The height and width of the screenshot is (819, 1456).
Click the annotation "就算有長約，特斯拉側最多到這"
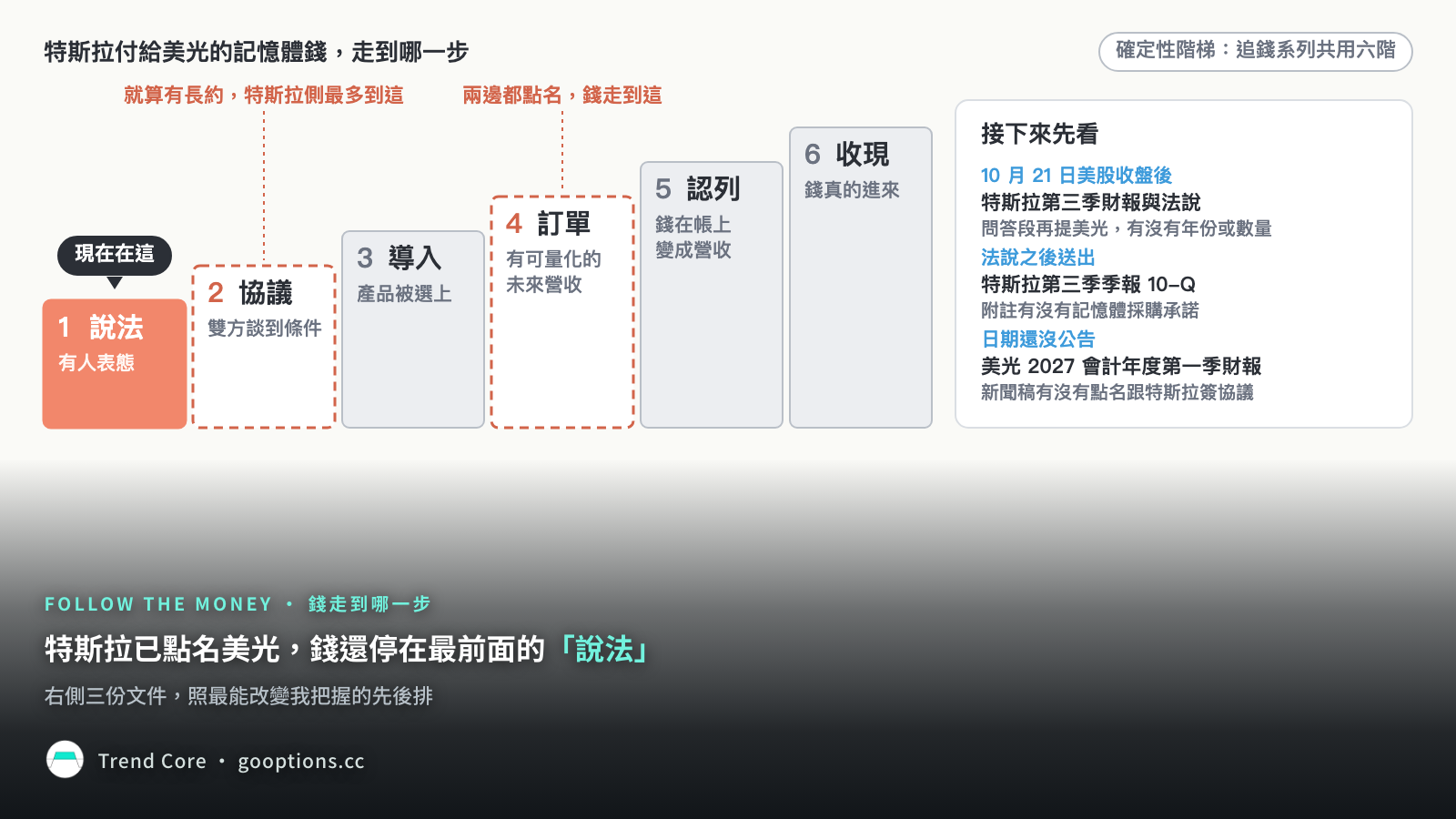(264, 96)
